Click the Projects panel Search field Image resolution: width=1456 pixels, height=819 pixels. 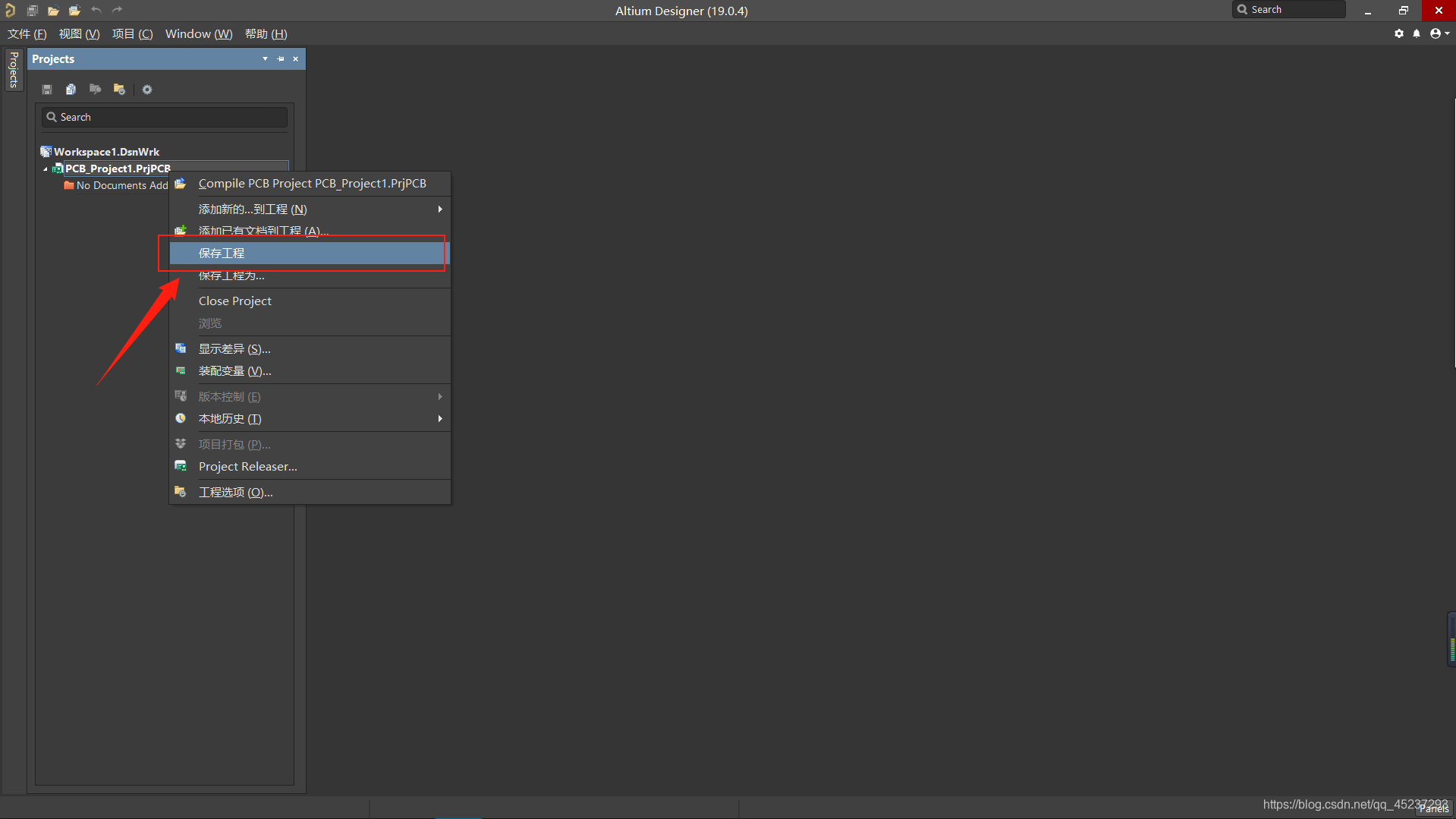[165, 117]
